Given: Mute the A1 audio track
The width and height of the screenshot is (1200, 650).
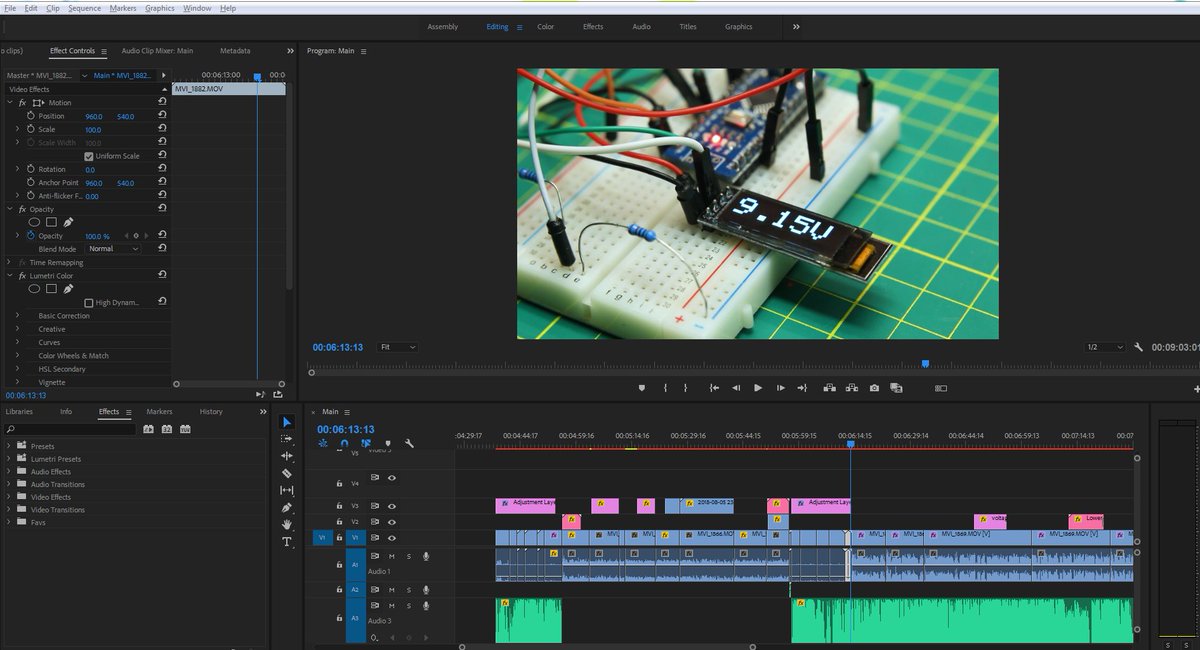Looking at the screenshot, I should click(x=392, y=556).
